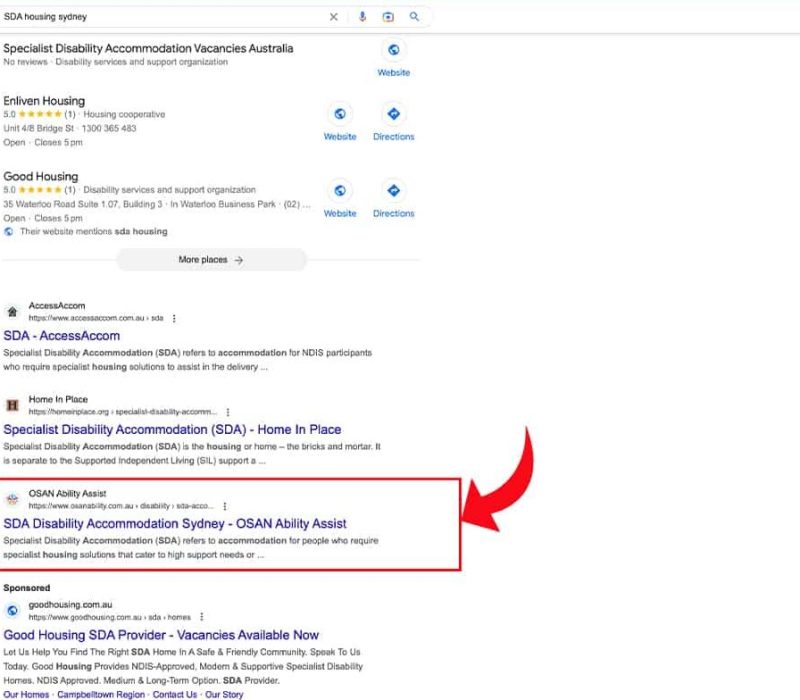The image size is (800, 700).
Task: Open Home In Place SDA result link
Action: [x=172, y=430]
